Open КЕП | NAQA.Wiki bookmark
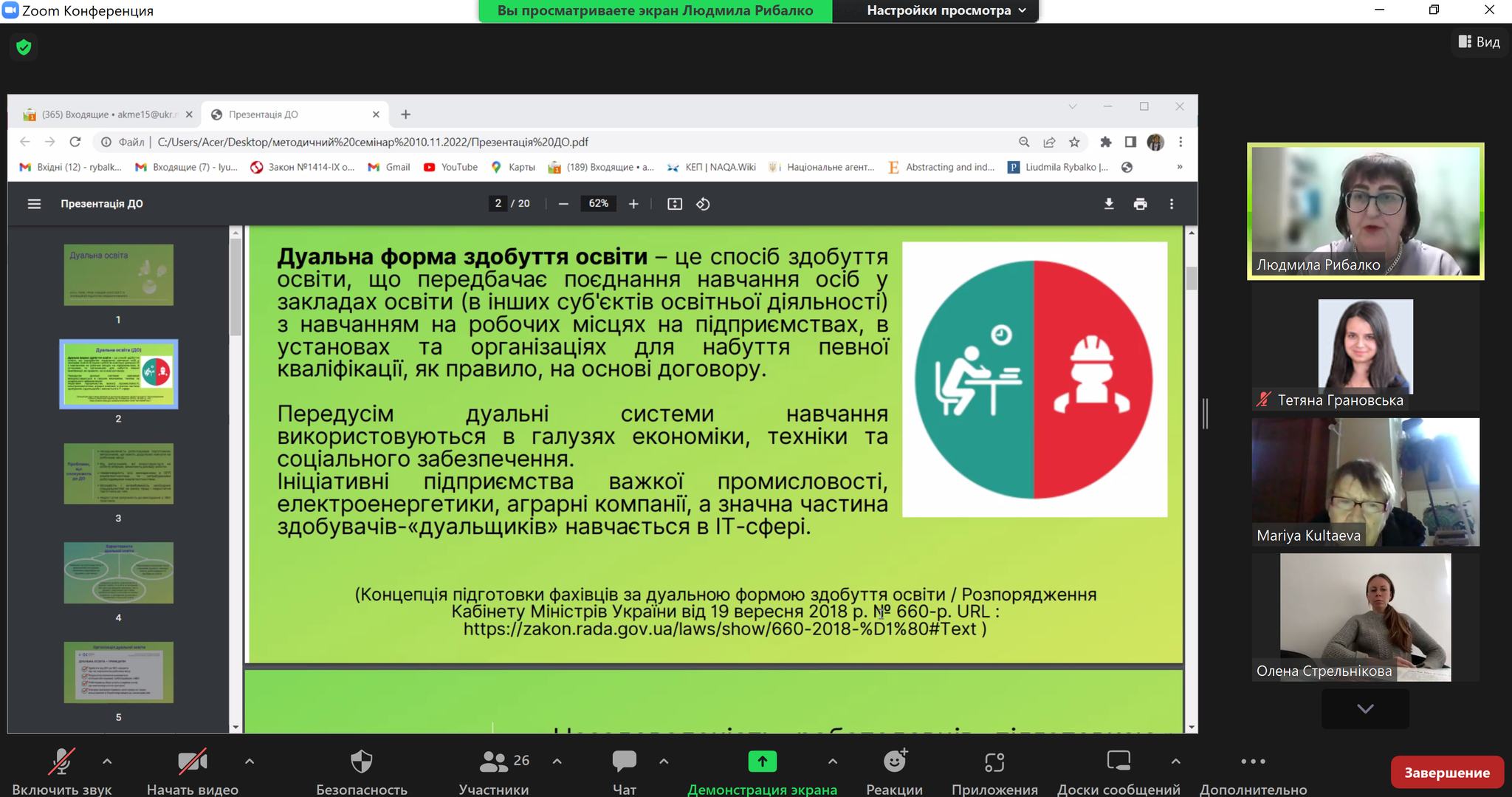This screenshot has width=1512, height=797. (x=712, y=167)
